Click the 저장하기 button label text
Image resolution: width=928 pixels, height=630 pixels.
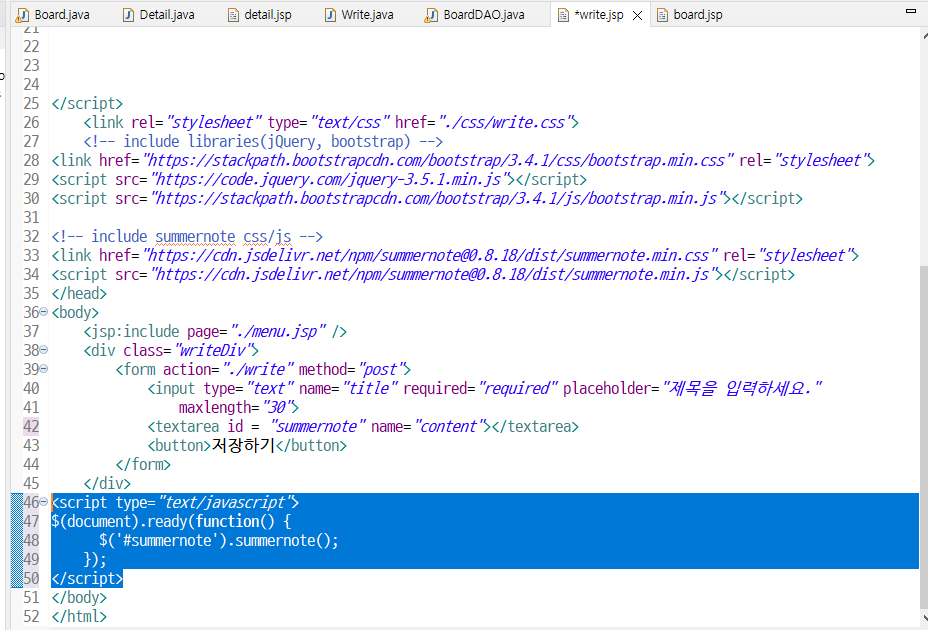[x=243, y=445]
